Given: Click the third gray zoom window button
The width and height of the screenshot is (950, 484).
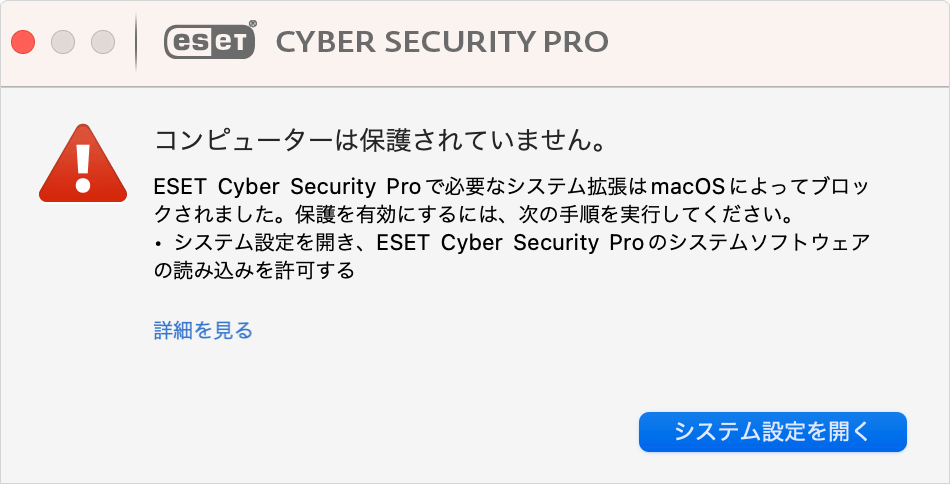Looking at the screenshot, I should coord(103,42).
